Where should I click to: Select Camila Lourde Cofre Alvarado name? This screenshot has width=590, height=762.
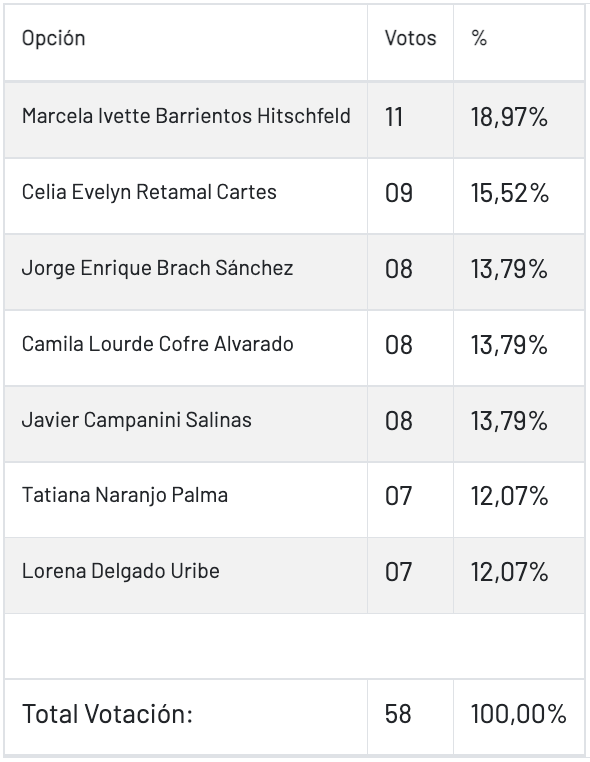157,344
